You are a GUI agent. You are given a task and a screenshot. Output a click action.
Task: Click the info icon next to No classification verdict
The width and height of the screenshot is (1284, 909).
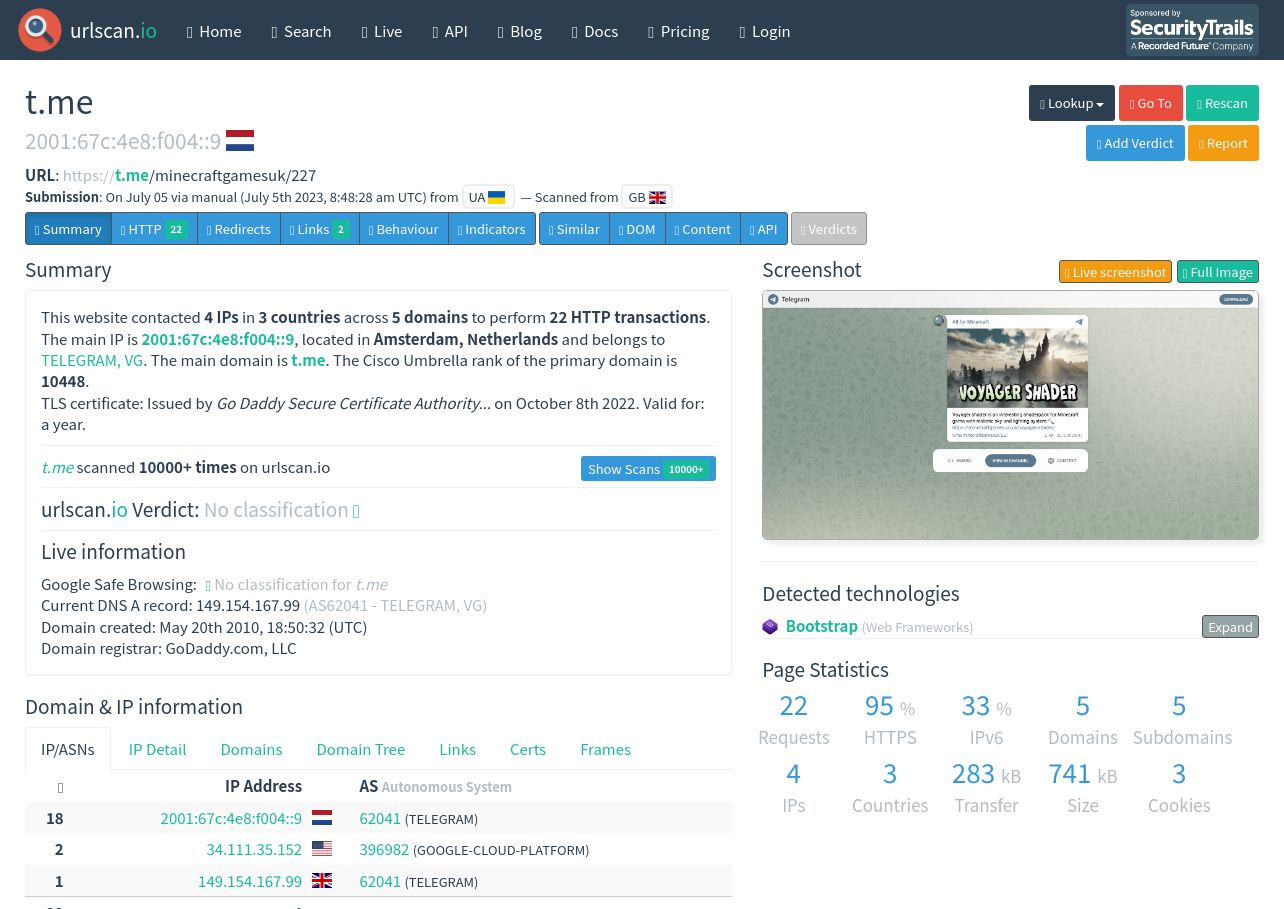pyautogui.click(x=356, y=511)
